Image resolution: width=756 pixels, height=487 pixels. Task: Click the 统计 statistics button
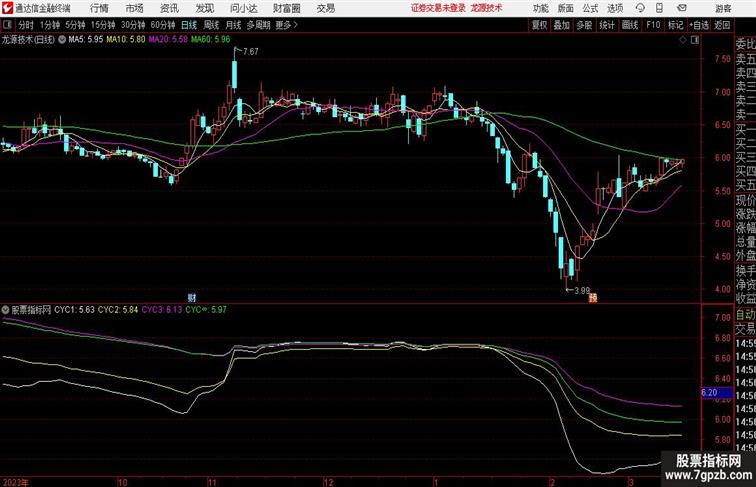point(607,25)
